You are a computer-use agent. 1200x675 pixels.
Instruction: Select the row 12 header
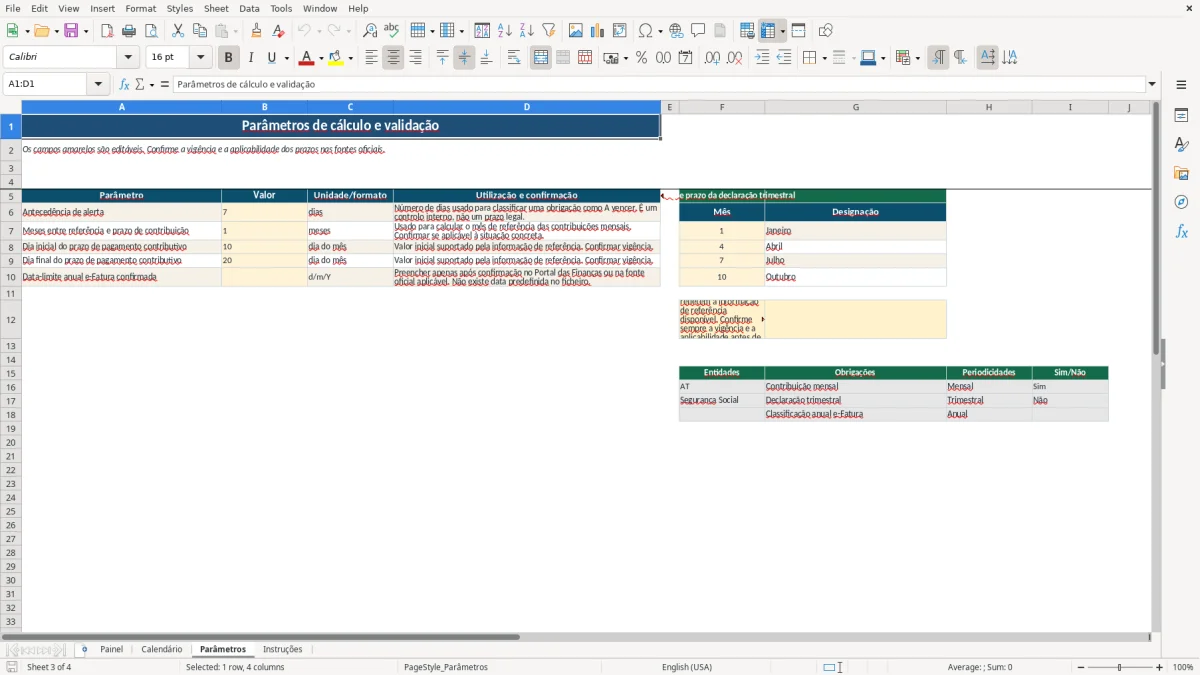tap(11, 320)
